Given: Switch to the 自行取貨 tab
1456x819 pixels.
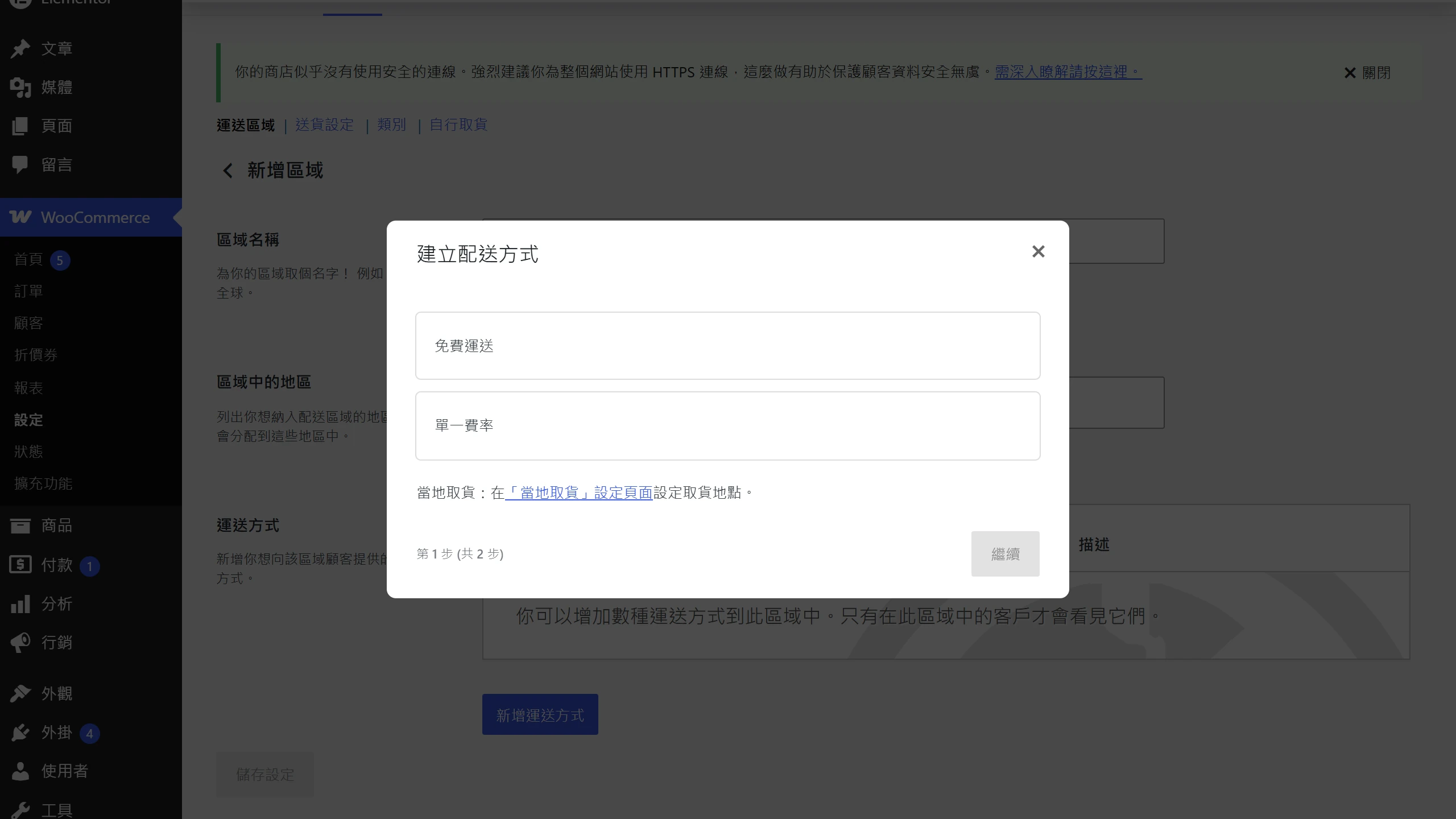Looking at the screenshot, I should 458,125.
